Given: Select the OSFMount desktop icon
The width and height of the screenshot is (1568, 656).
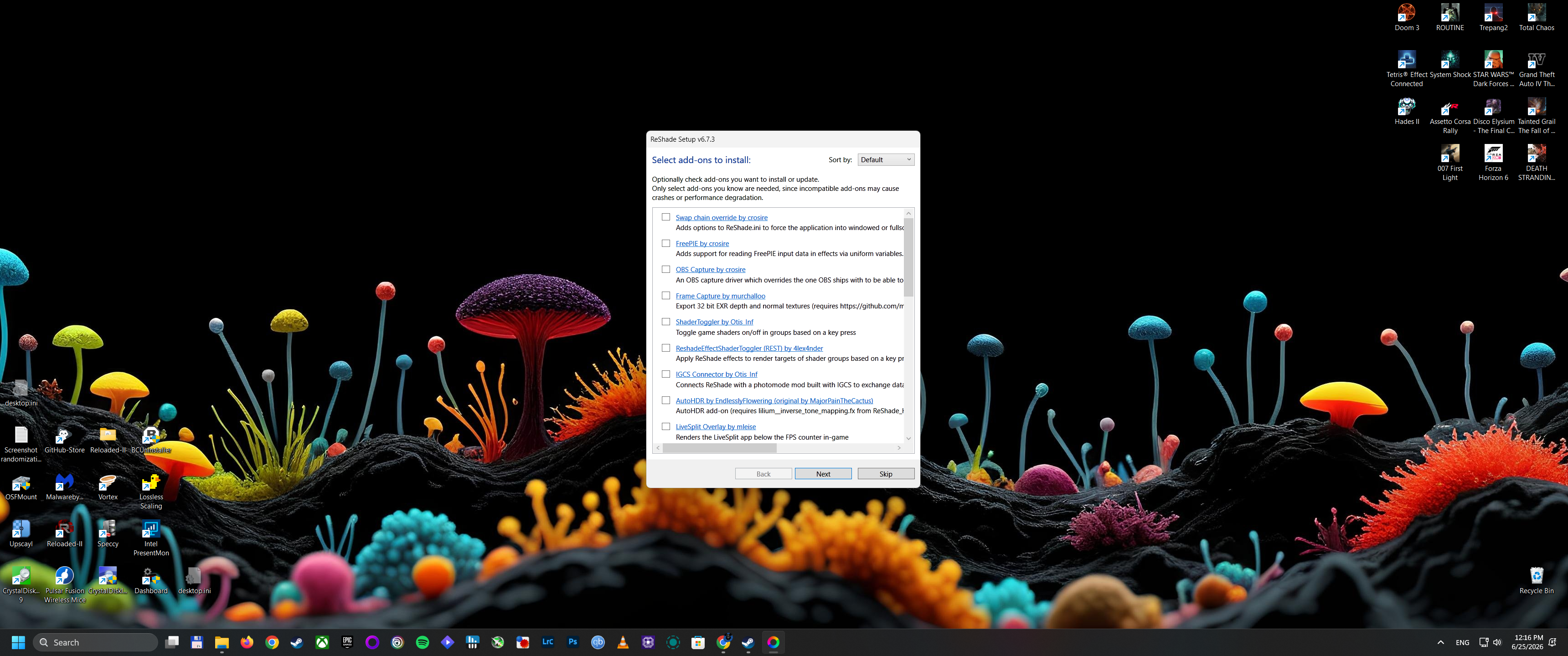Looking at the screenshot, I should [x=21, y=487].
